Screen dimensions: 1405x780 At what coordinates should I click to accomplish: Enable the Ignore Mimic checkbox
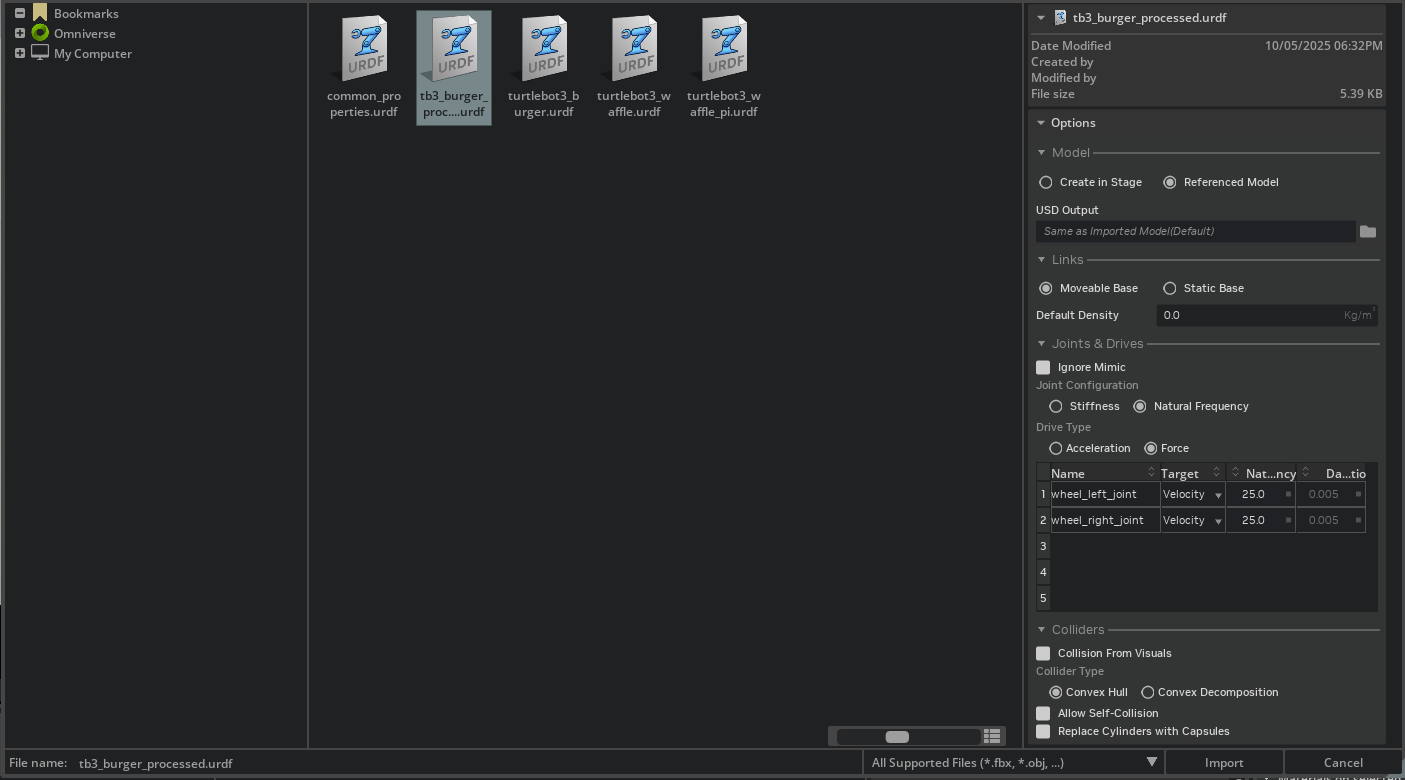(1043, 367)
